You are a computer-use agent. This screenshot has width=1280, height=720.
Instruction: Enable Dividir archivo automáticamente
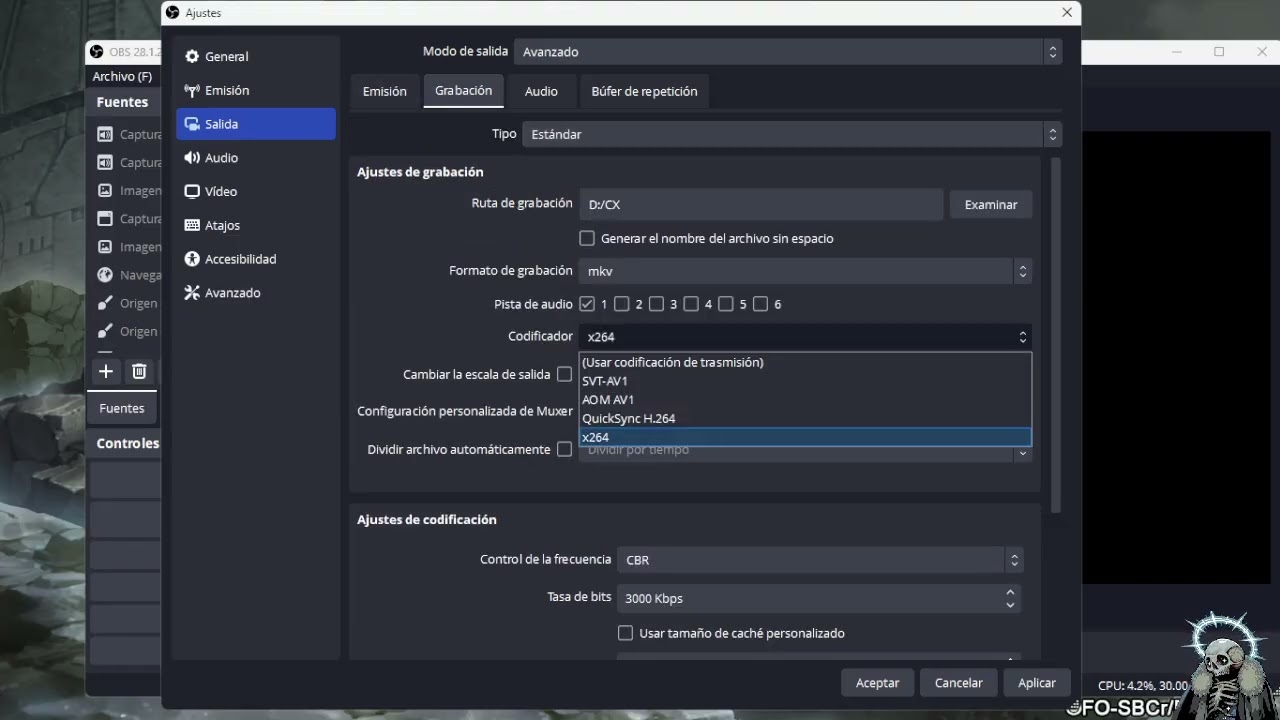(x=564, y=449)
